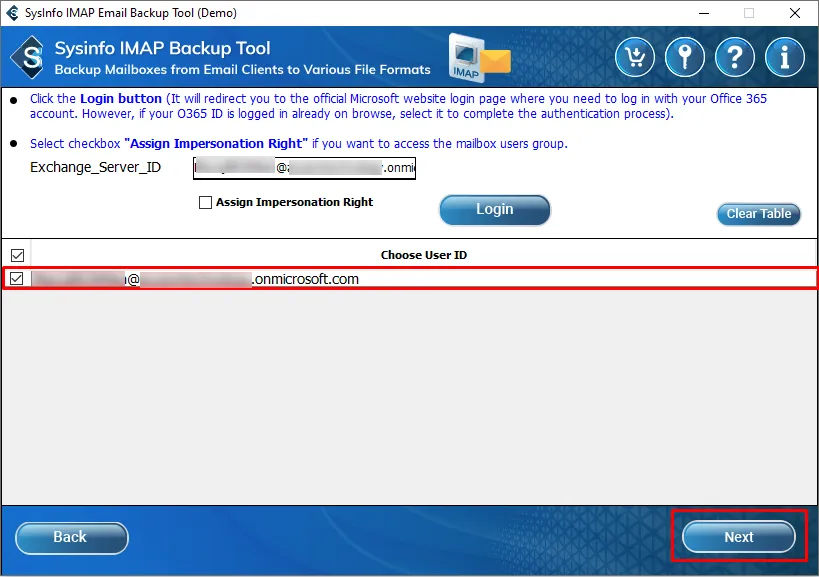Select the onmicrosoft.com user ID row
819x577 pixels.
[410, 279]
